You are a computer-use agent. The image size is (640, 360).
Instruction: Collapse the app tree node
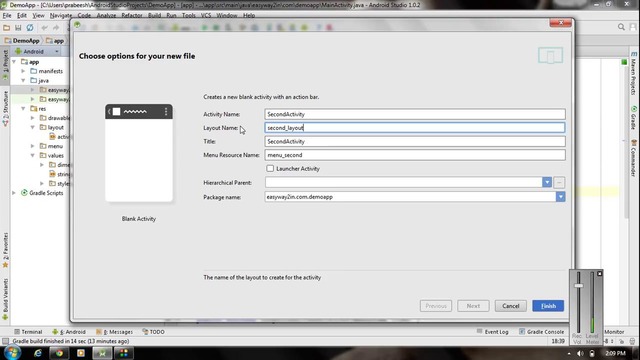tap(14, 62)
